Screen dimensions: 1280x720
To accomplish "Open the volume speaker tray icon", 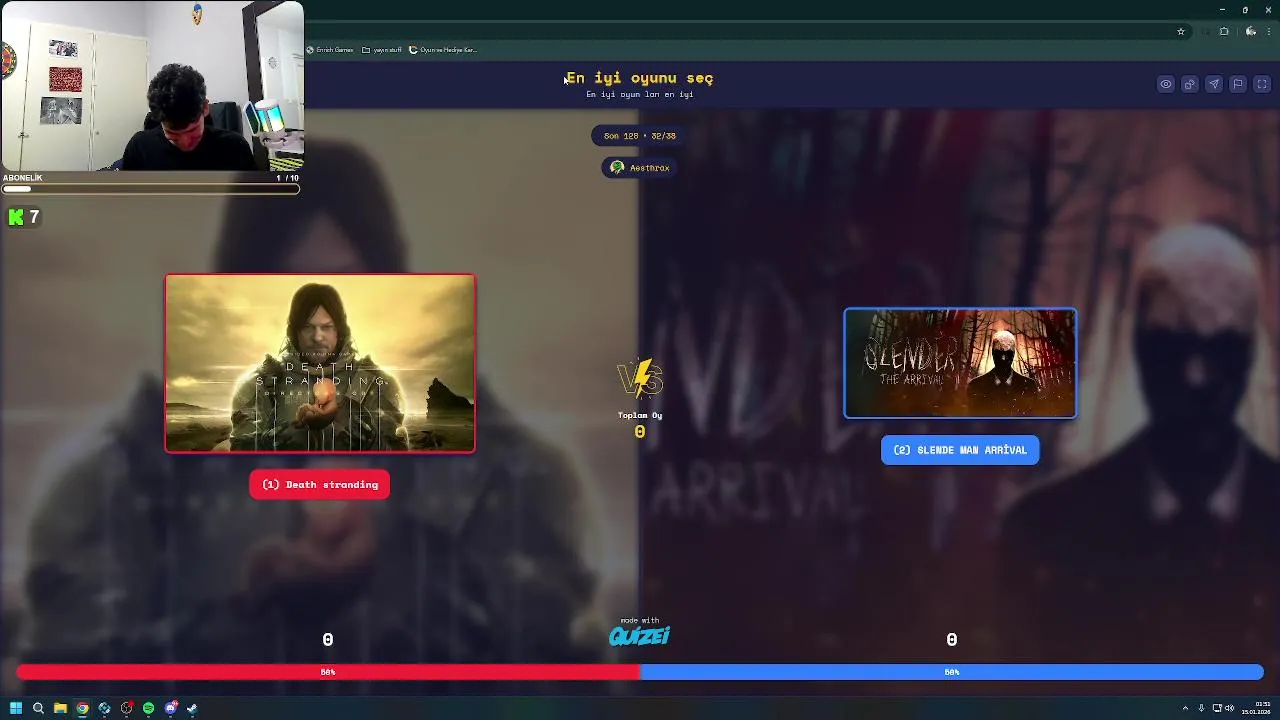I will pos(1230,708).
